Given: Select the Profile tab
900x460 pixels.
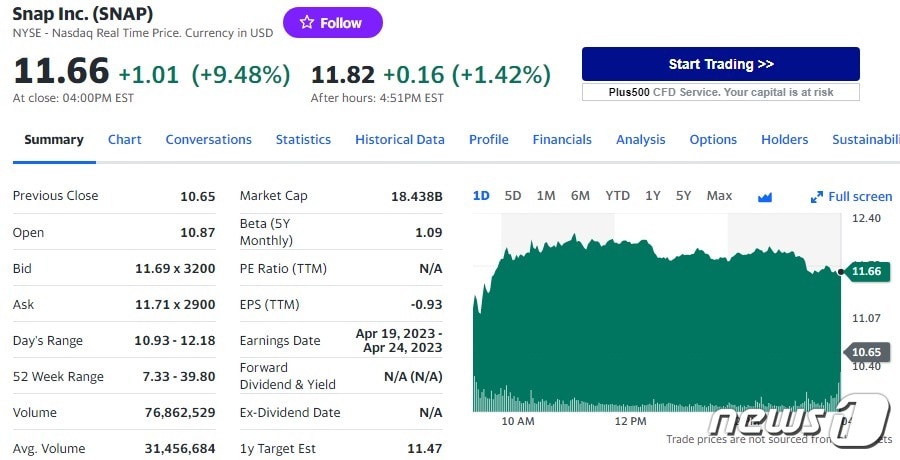Looking at the screenshot, I should pyautogui.click(x=488, y=140).
